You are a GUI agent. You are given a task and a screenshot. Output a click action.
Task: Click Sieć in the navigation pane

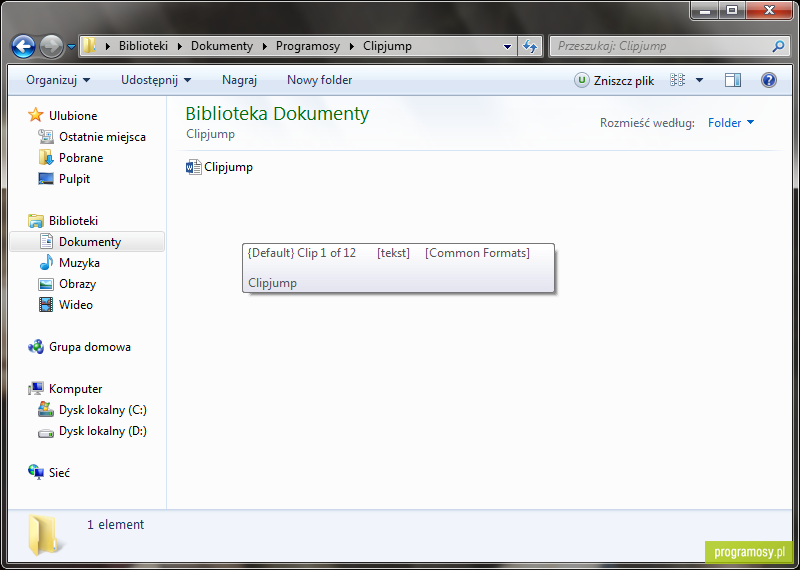pyautogui.click(x=49, y=473)
